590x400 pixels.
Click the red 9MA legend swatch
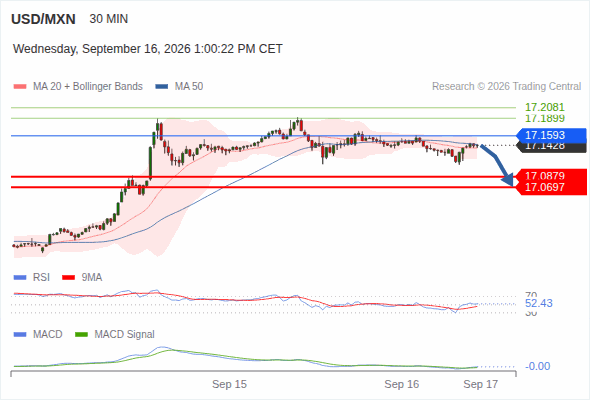click(x=68, y=278)
